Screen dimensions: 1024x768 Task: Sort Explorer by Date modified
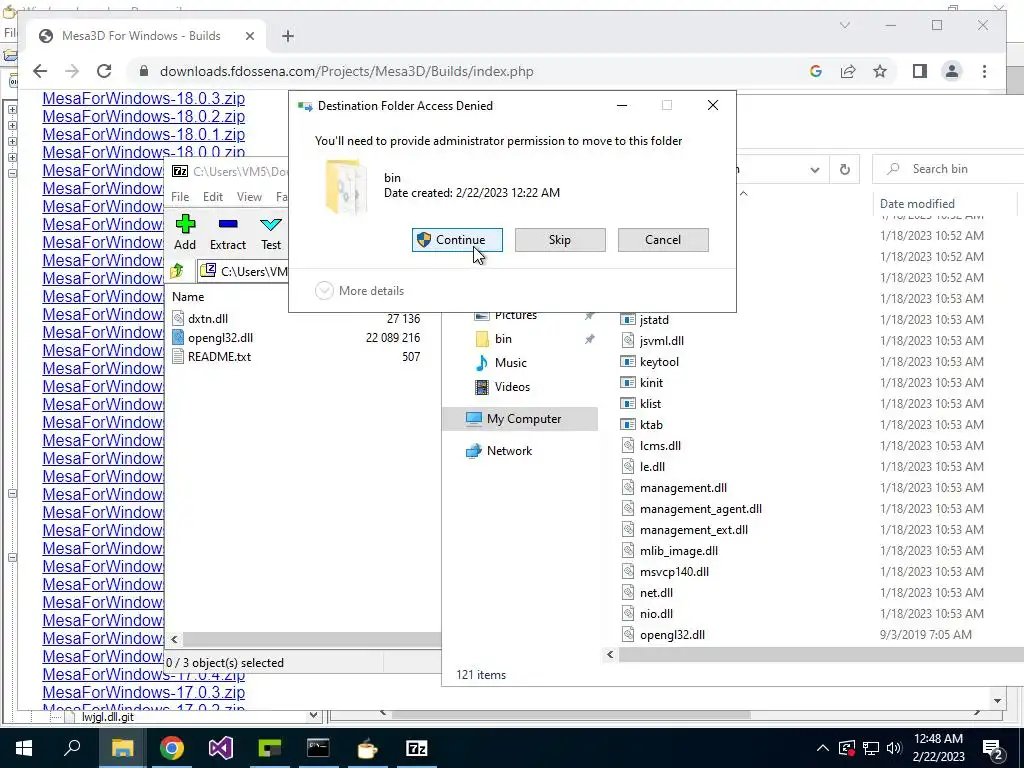(917, 204)
